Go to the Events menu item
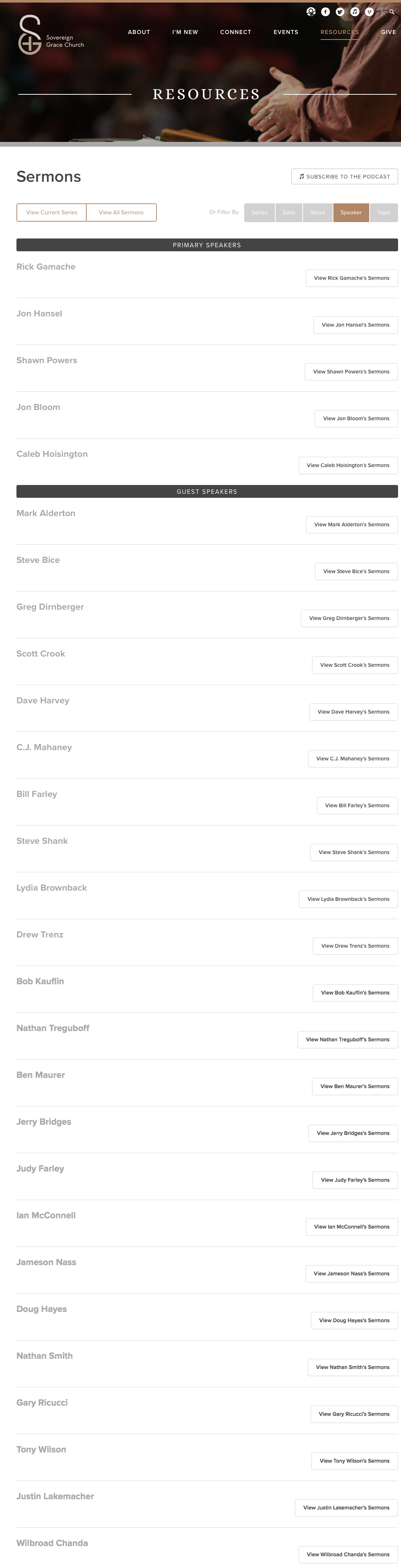The height and width of the screenshot is (1568, 401). (x=285, y=32)
